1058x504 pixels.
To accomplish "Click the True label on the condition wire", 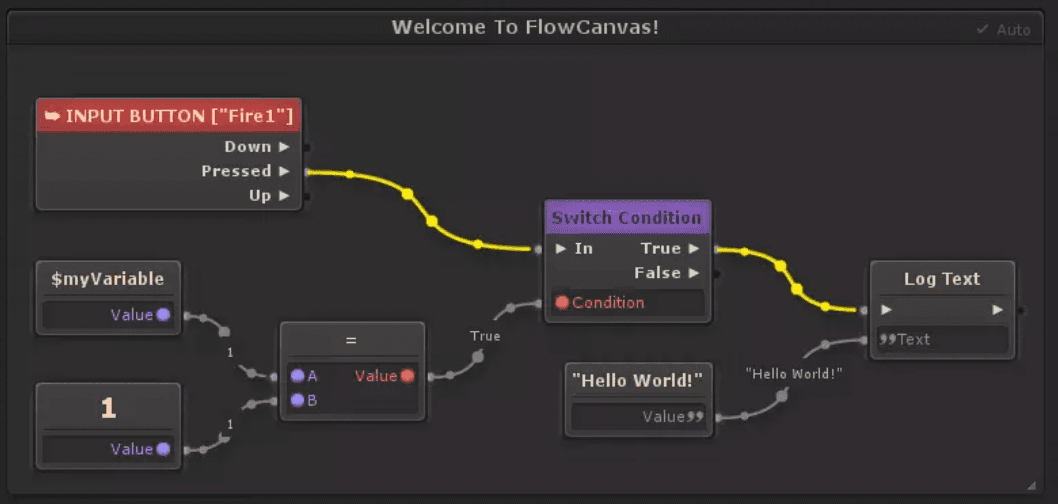I will 485,335.
